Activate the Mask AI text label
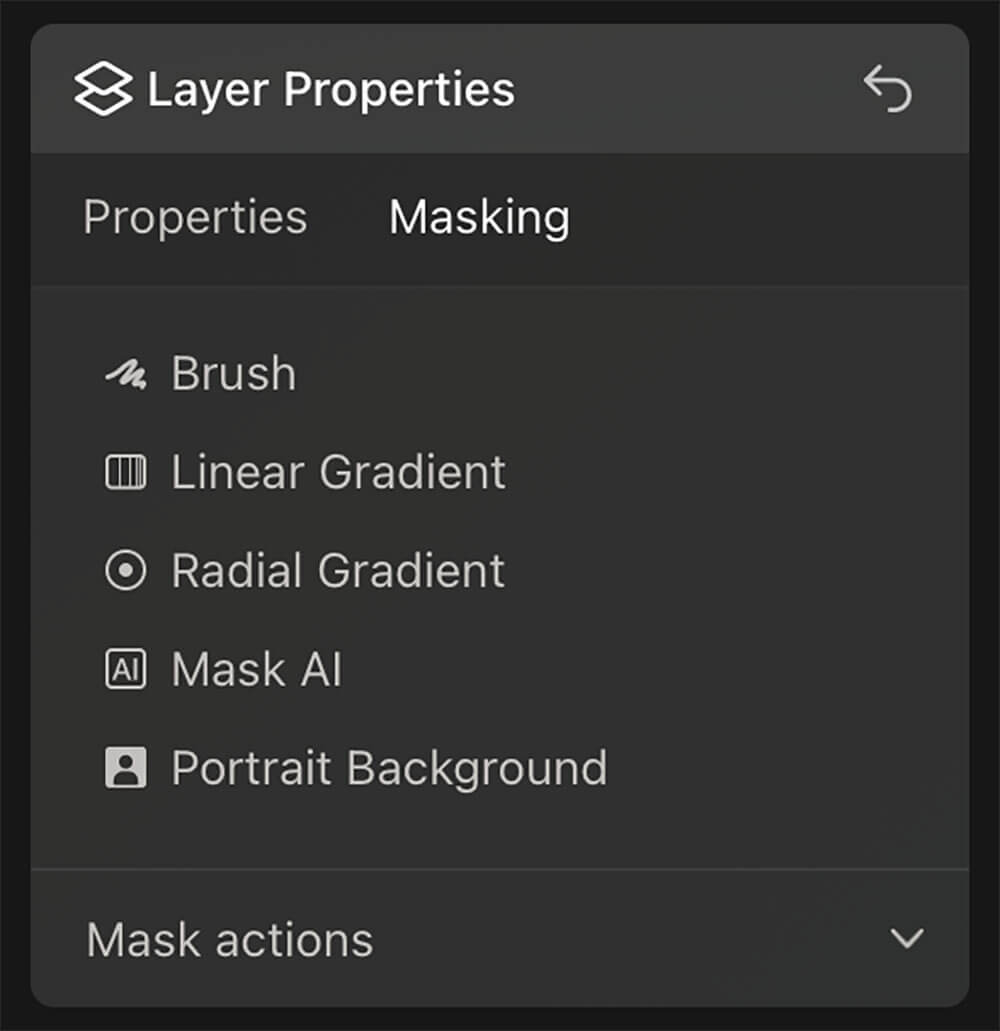This screenshot has width=1000, height=1031. [x=257, y=670]
